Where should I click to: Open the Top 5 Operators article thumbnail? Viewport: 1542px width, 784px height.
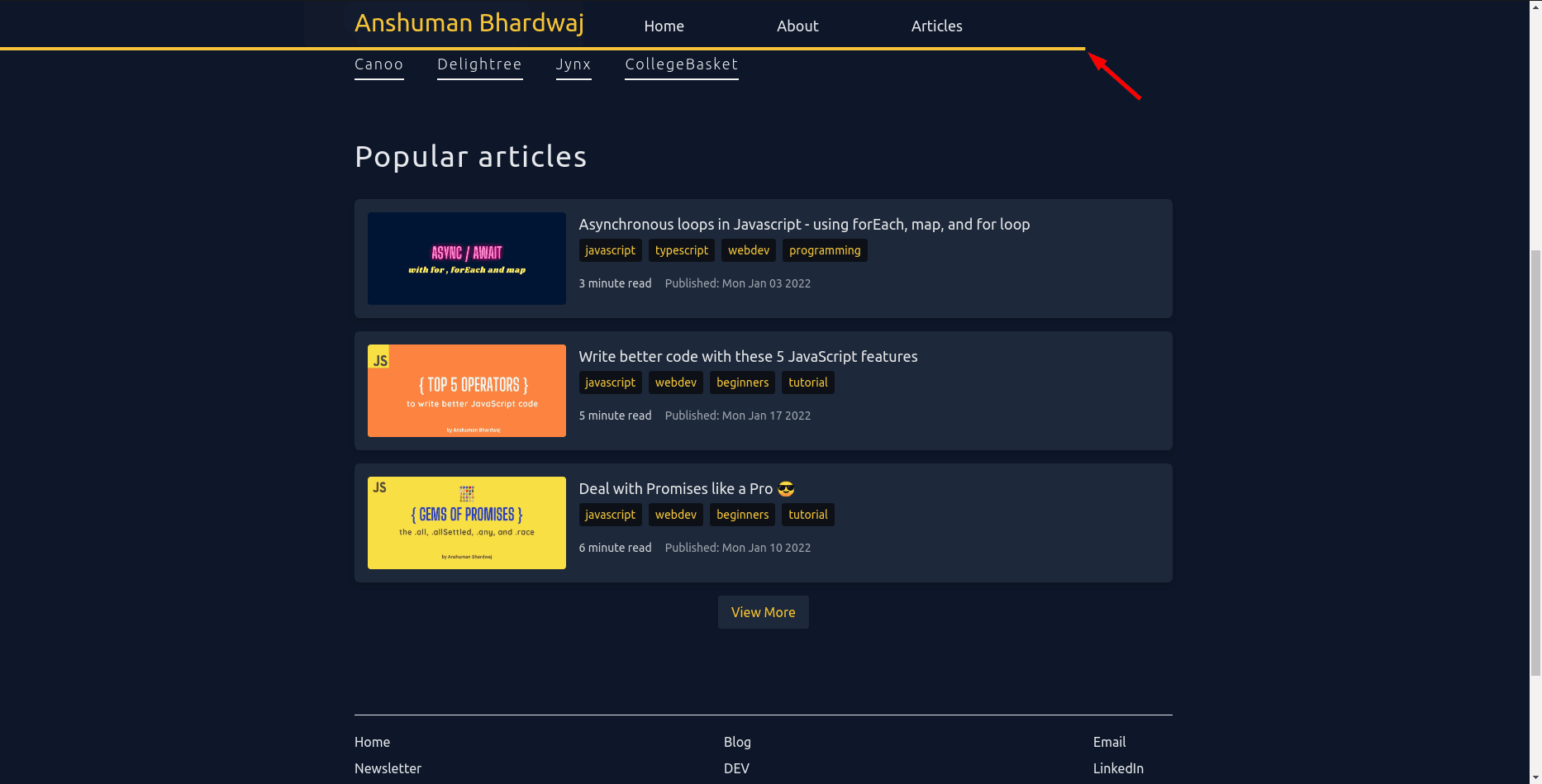pos(466,391)
